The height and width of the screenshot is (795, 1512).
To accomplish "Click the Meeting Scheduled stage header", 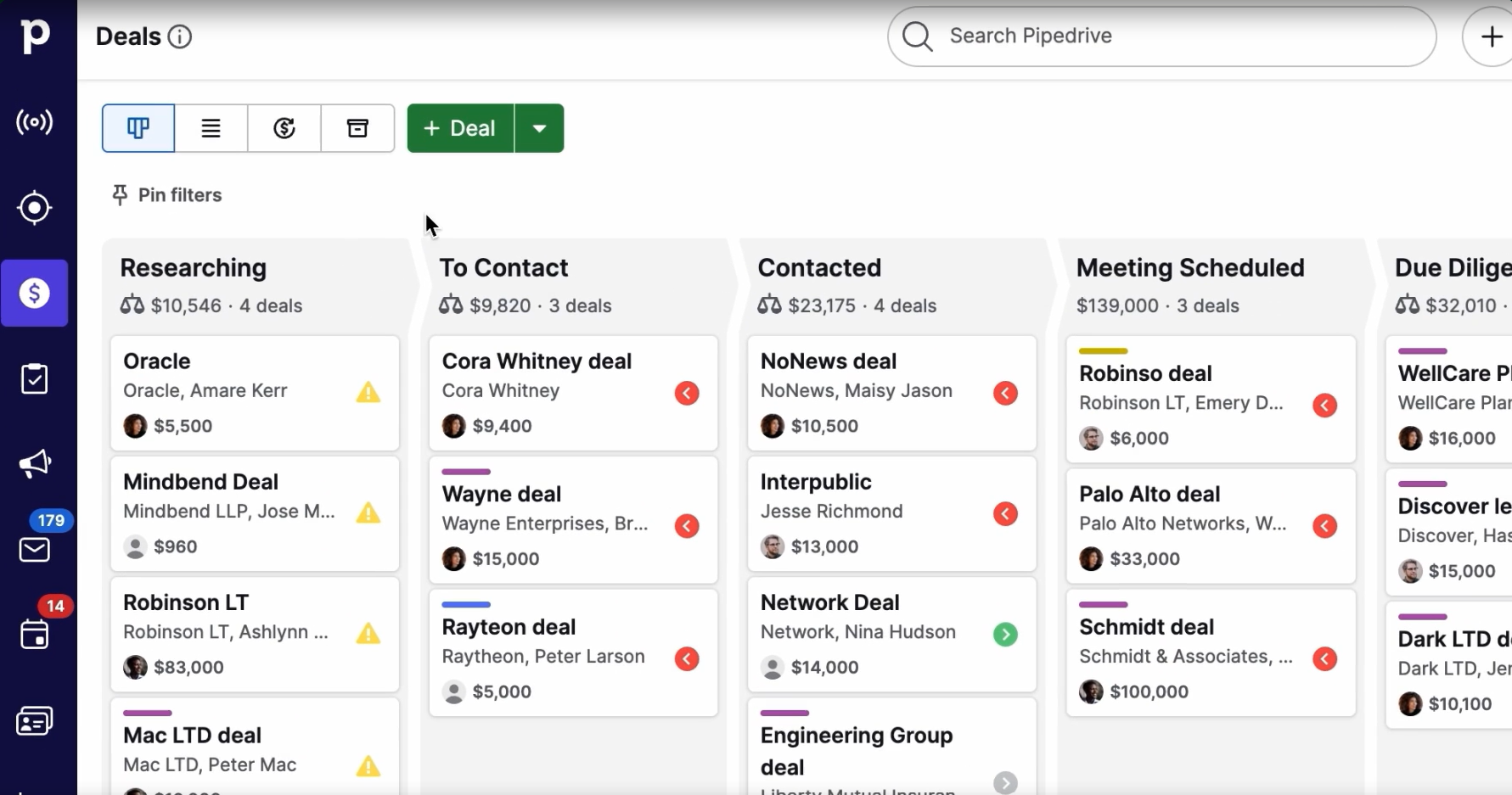I will [1190, 268].
